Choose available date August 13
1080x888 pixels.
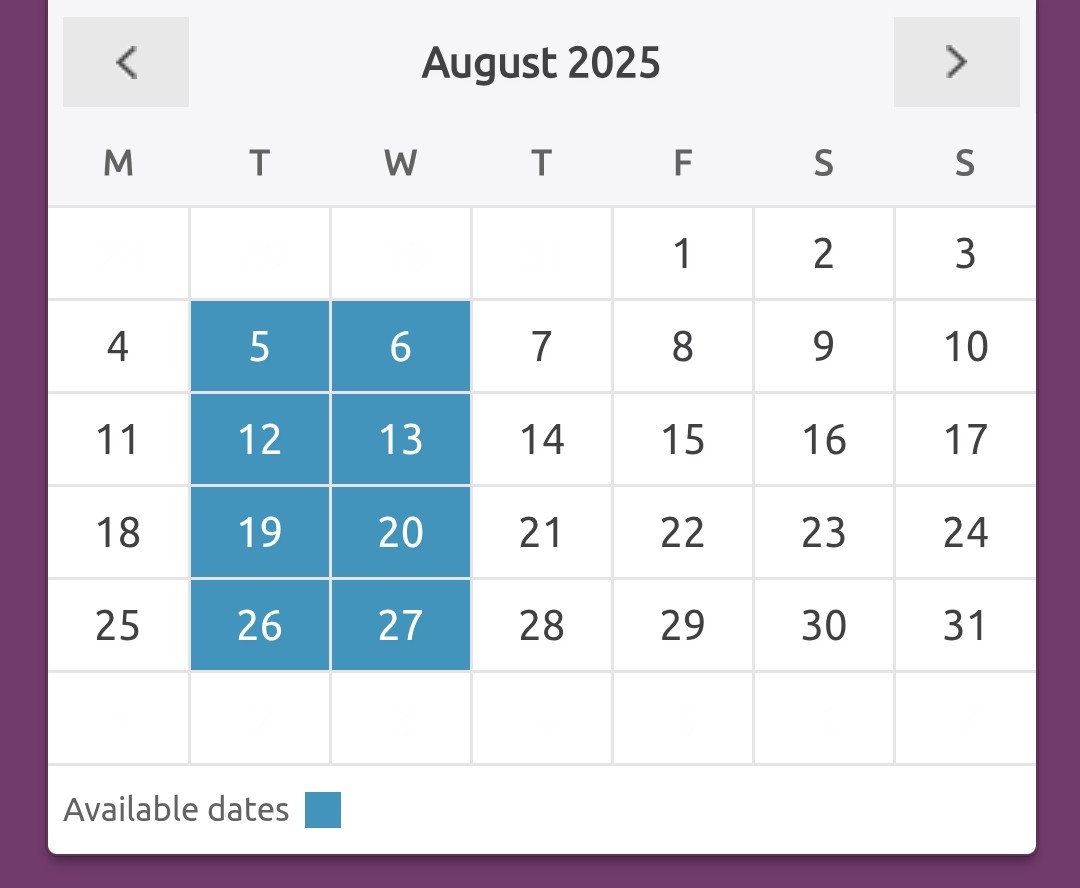click(x=401, y=439)
